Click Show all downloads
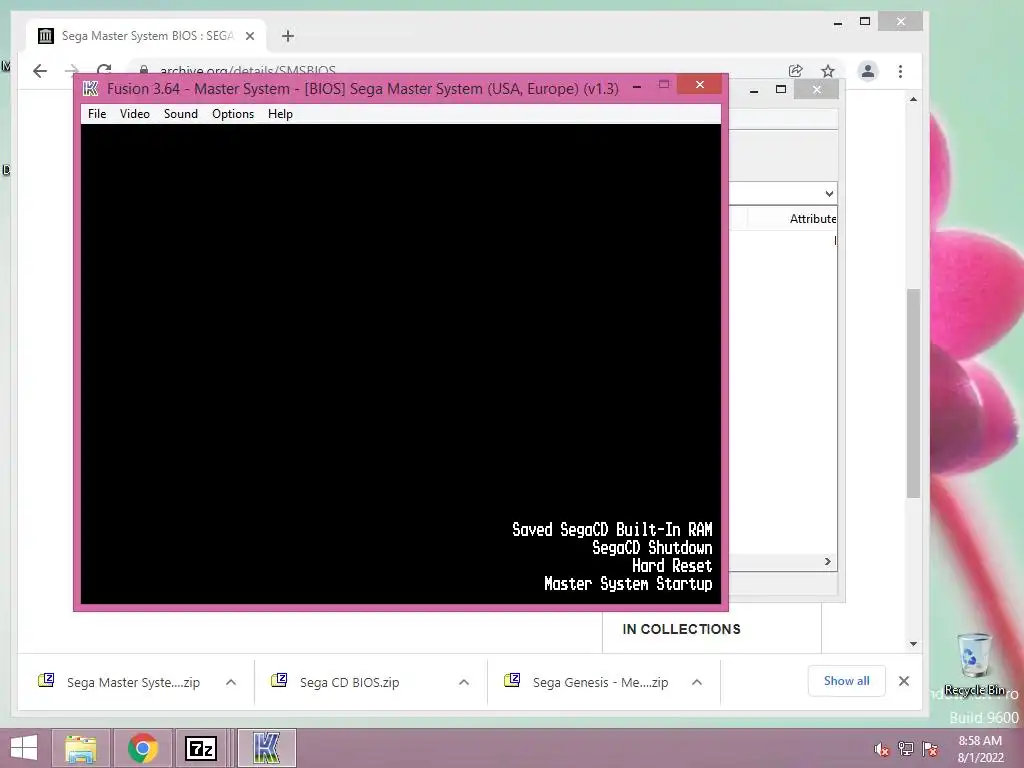1024x768 pixels. click(846, 680)
